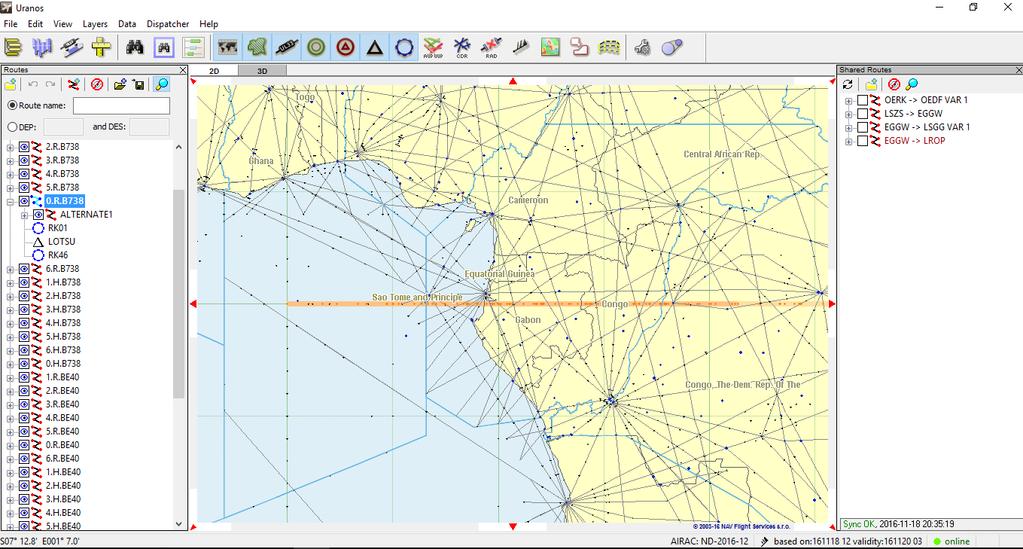Click the red prohibited icon in Shared Routes toolbar

click(x=894, y=84)
